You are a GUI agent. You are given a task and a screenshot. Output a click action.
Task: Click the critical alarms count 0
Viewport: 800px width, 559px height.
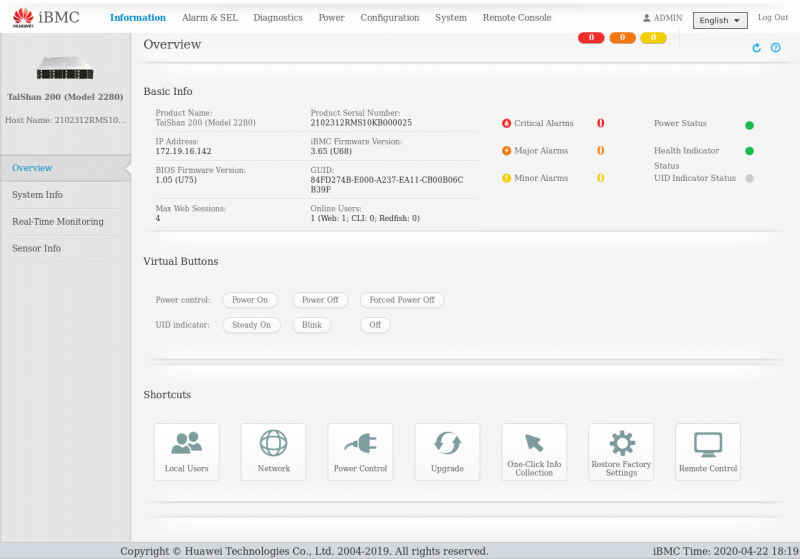pos(601,123)
